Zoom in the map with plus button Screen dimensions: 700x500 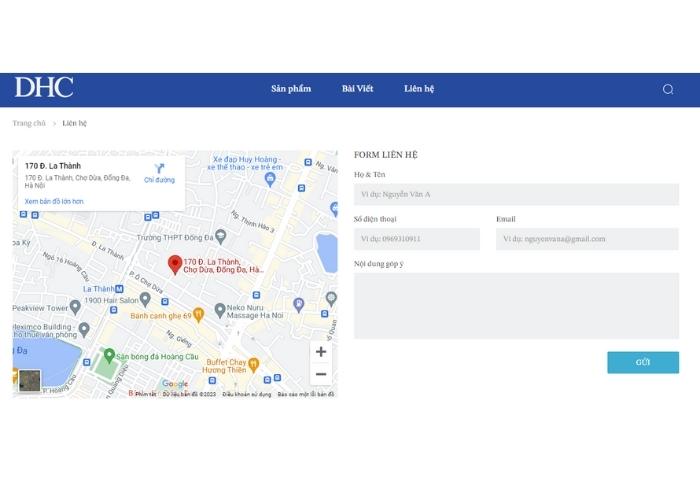pyautogui.click(x=321, y=352)
